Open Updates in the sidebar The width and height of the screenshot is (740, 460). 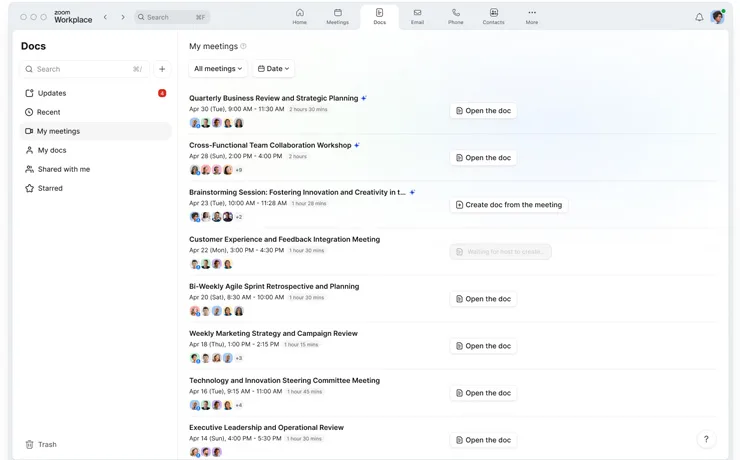point(52,93)
